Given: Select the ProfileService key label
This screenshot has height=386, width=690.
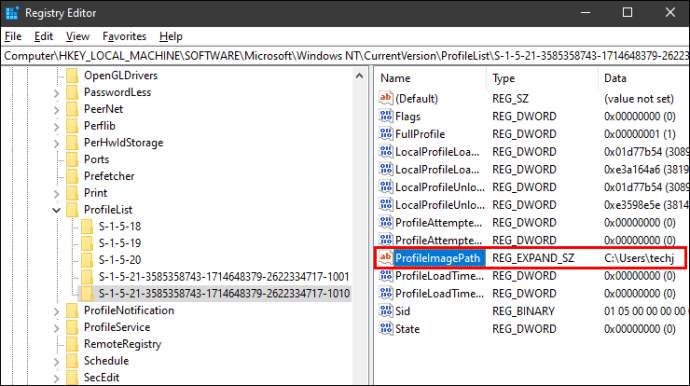Looking at the screenshot, I should (117, 327).
